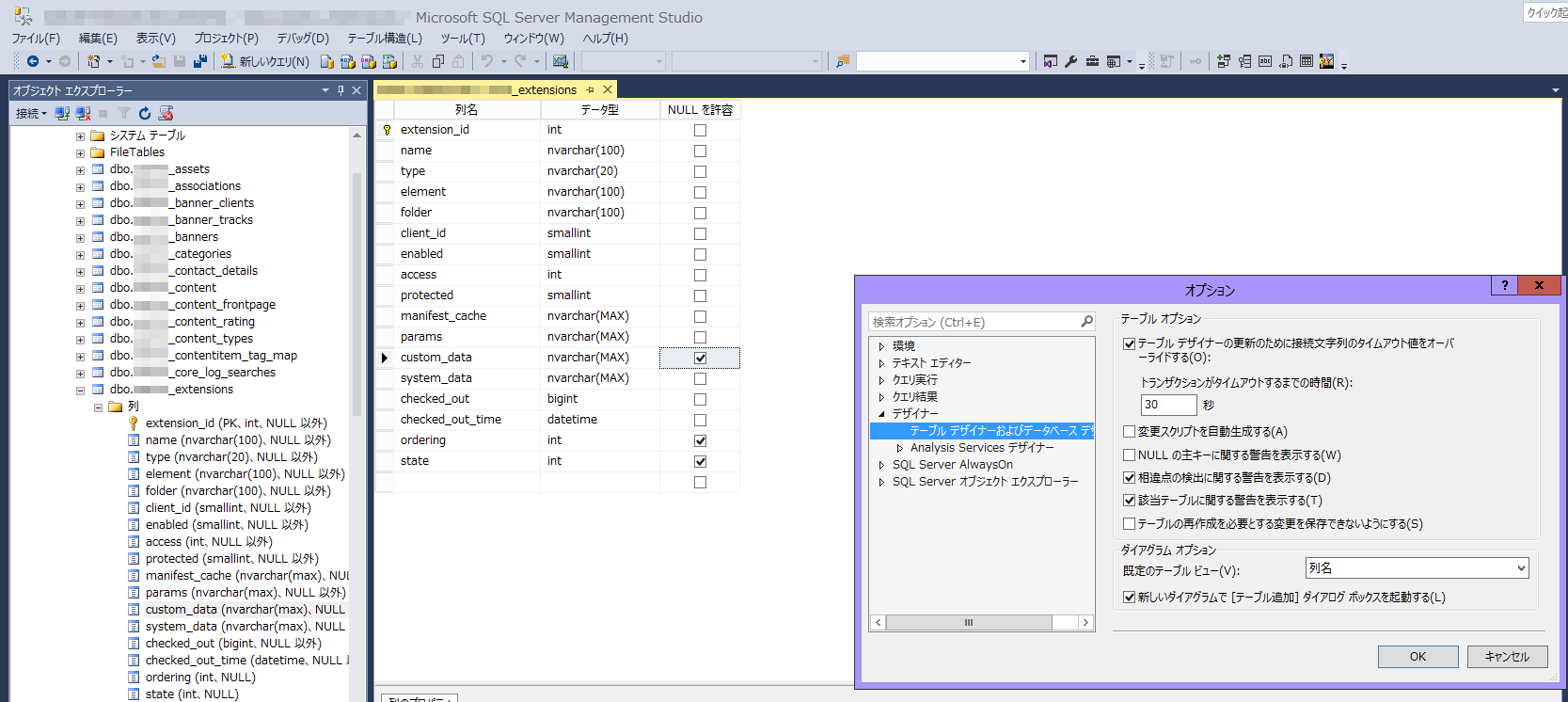Click the Save All toolbar icon
This screenshot has width=1568, height=702.
click(x=199, y=61)
